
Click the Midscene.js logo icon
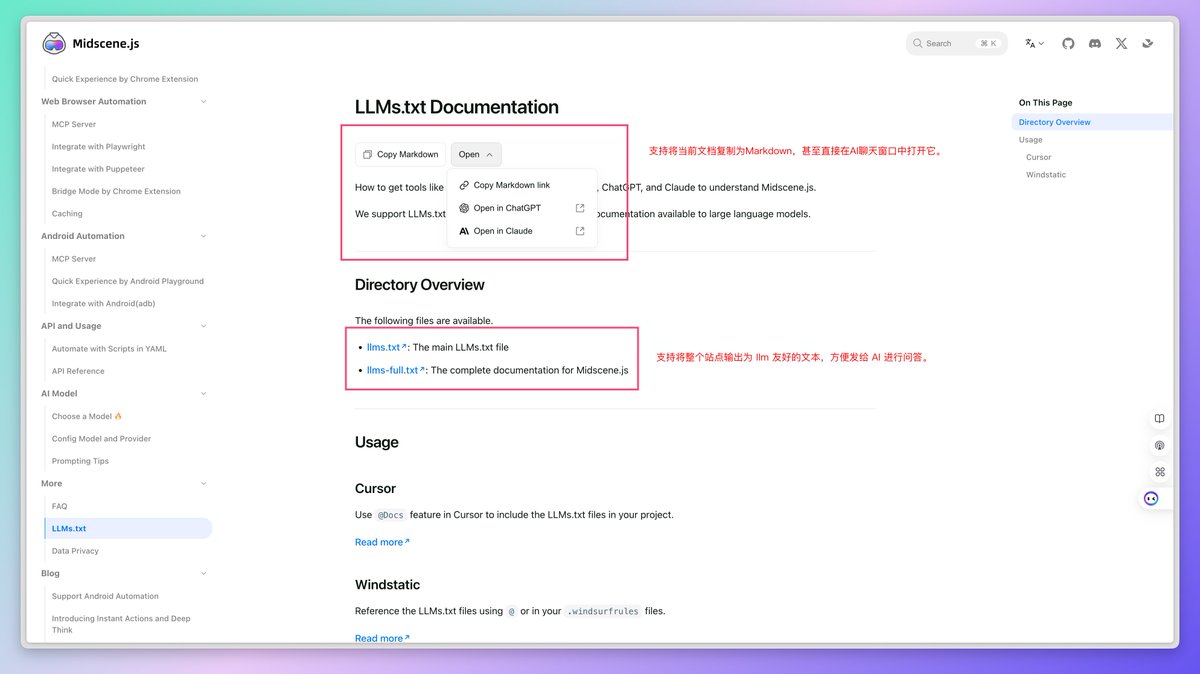pyautogui.click(x=53, y=43)
